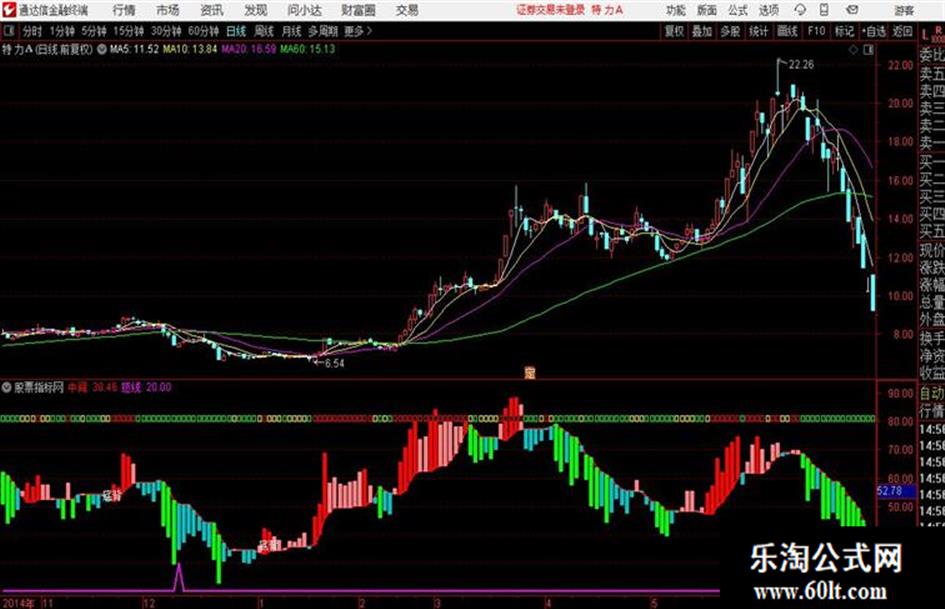Click the mobile phone icon
The height and width of the screenshot is (609, 945).
(824, 10)
